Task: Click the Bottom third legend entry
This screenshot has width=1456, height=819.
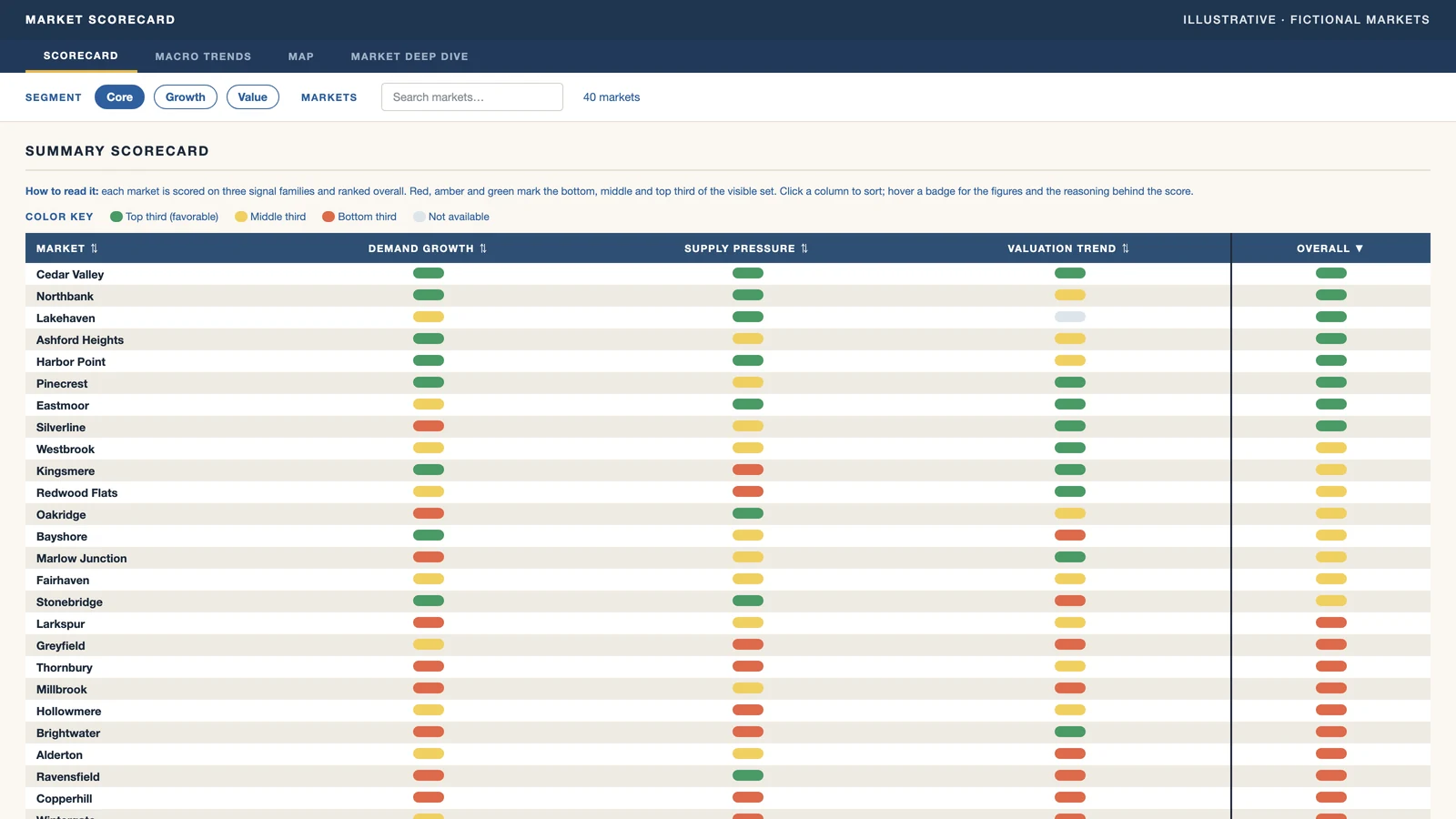Action: pos(359,217)
